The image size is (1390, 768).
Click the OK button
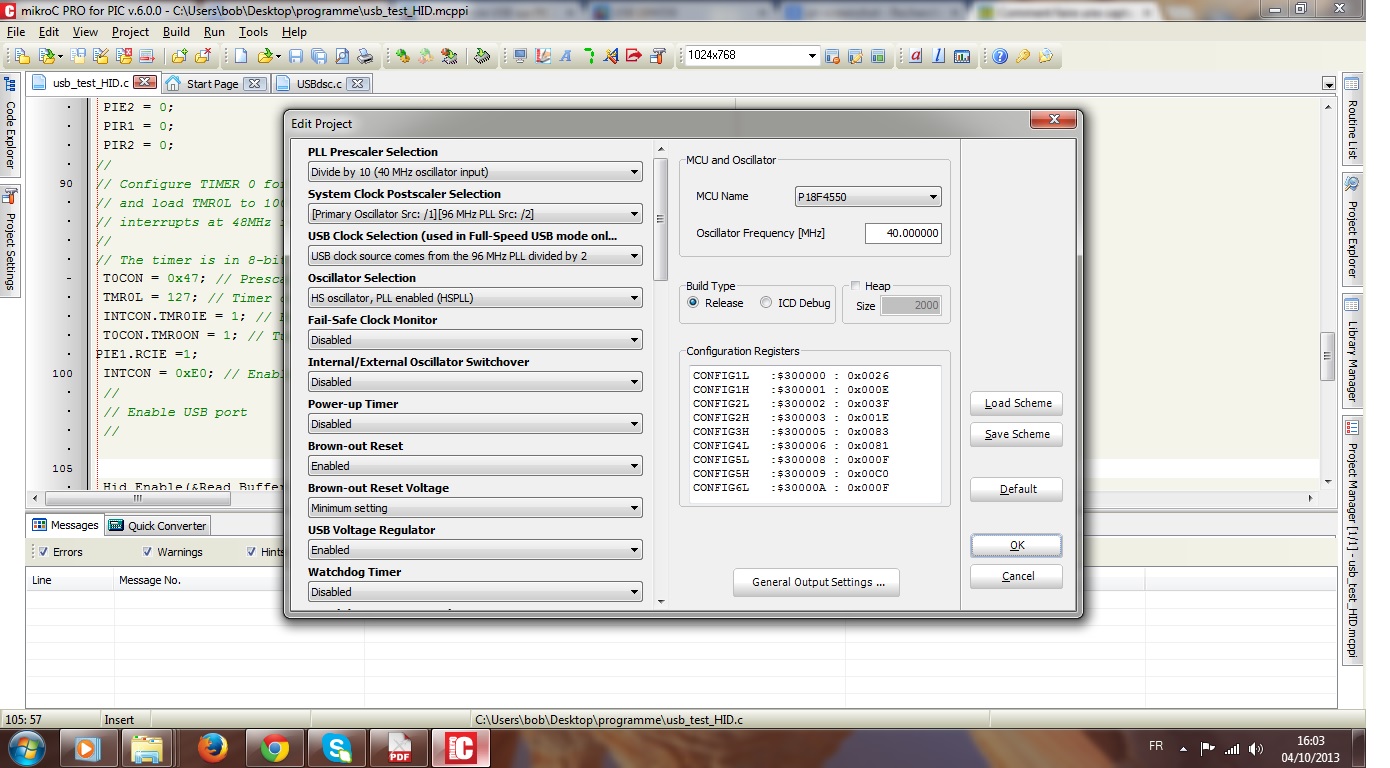(x=1016, y=545)
